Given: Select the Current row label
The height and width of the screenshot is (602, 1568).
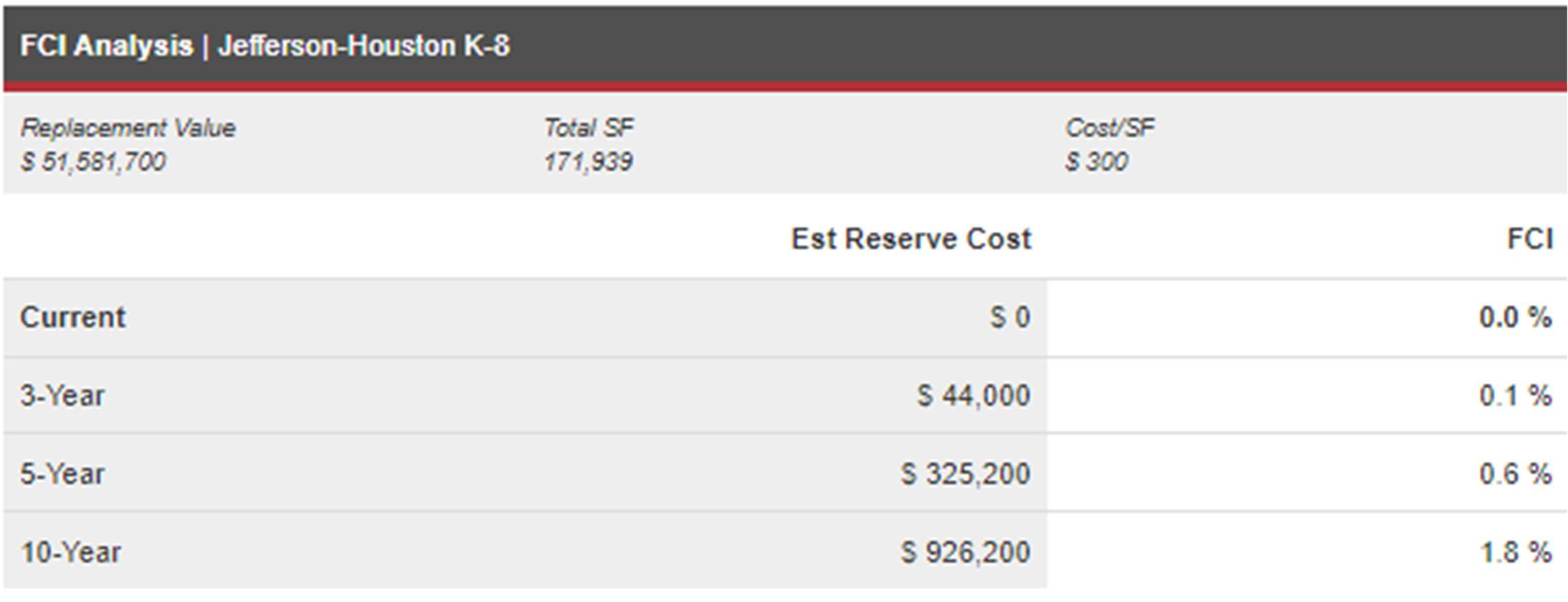Looking at the screenshot, I should pos(73,317).
